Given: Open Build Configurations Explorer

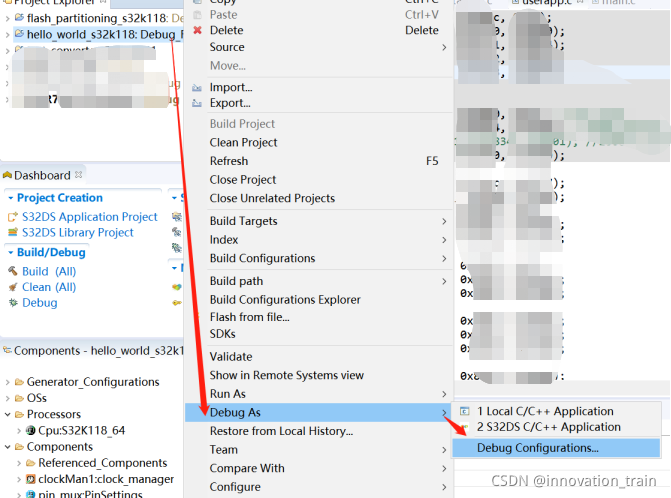Looking at the screenshot, I should 319,300.
